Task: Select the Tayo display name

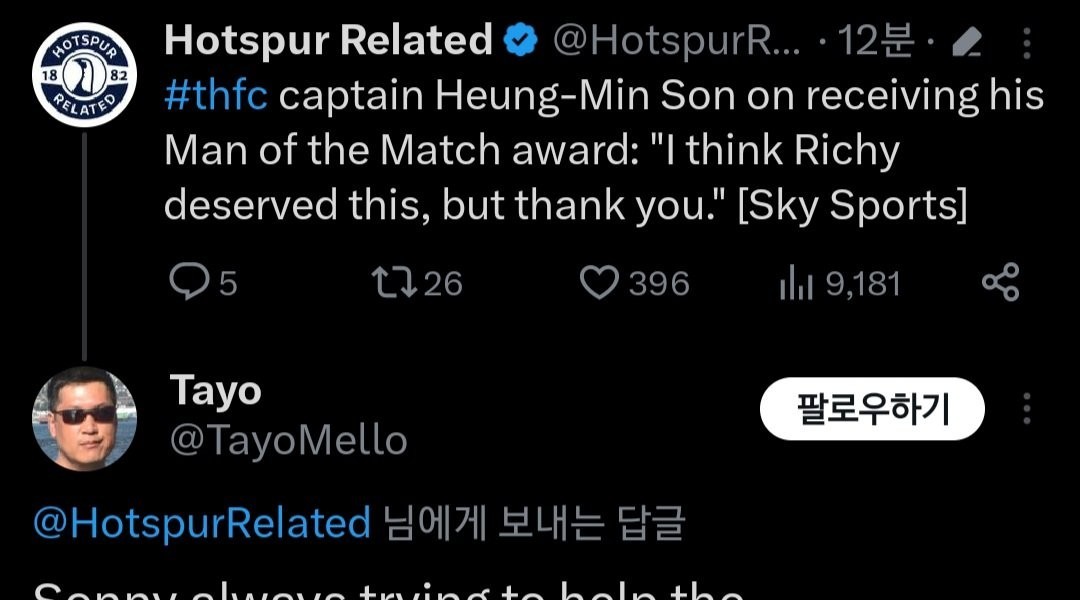Action: (216, 390)
